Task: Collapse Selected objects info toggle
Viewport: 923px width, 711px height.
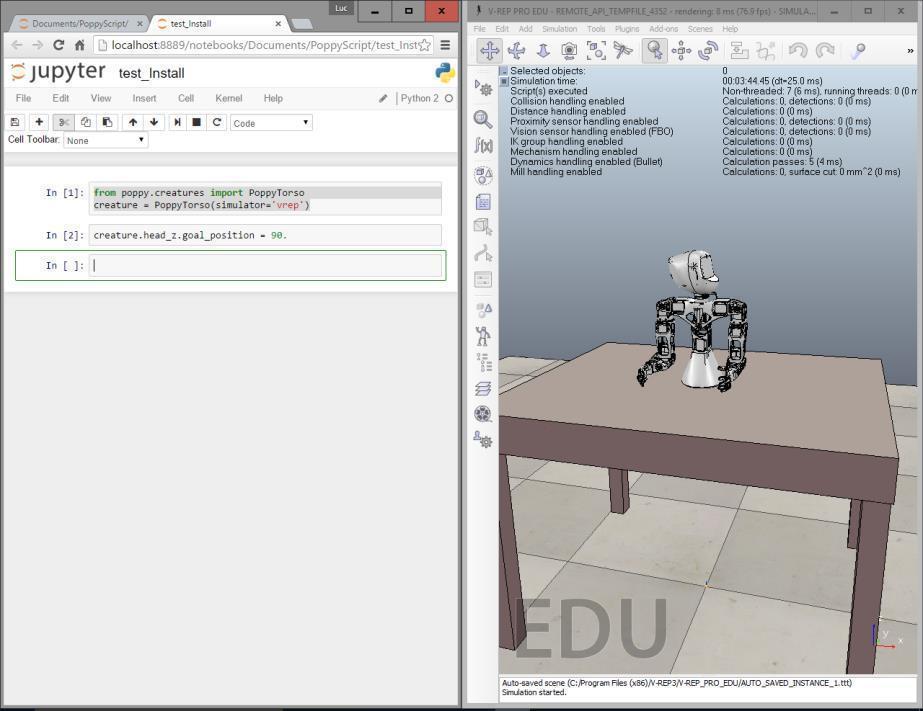Action: [x=504, y=71]
